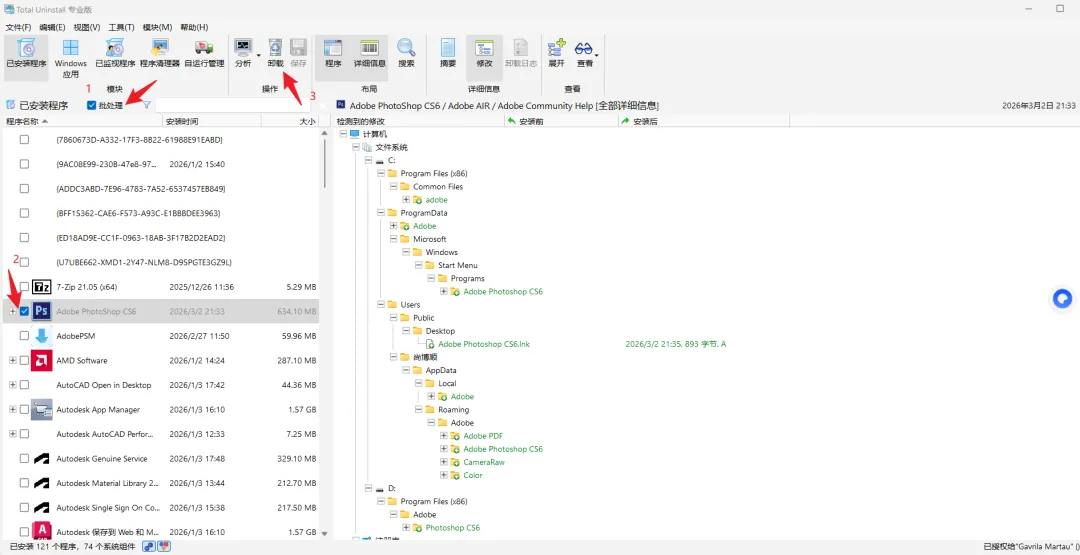Click the AMD Software icon

42,360
